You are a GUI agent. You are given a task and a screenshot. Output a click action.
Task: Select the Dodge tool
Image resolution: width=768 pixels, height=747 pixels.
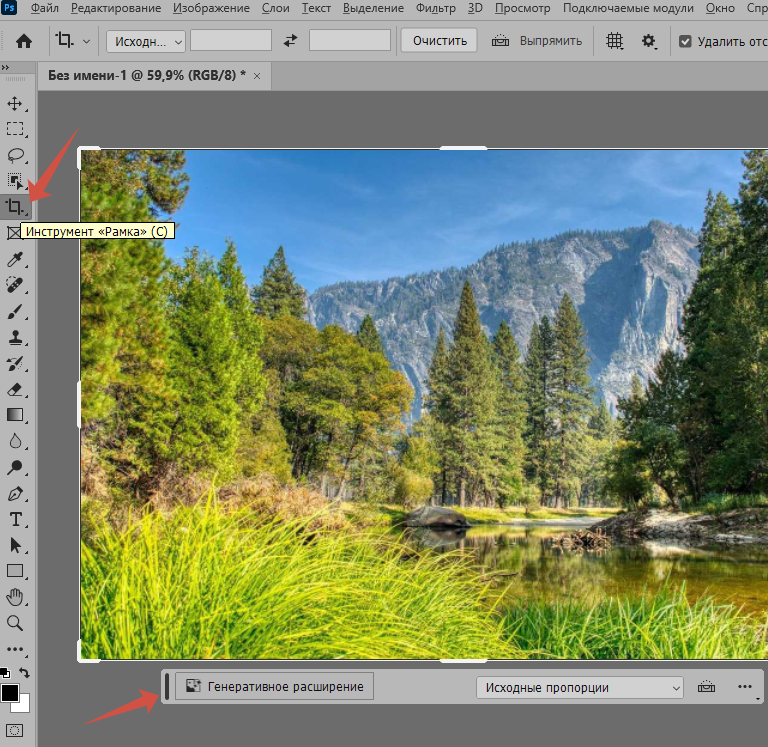coord(15,467)
